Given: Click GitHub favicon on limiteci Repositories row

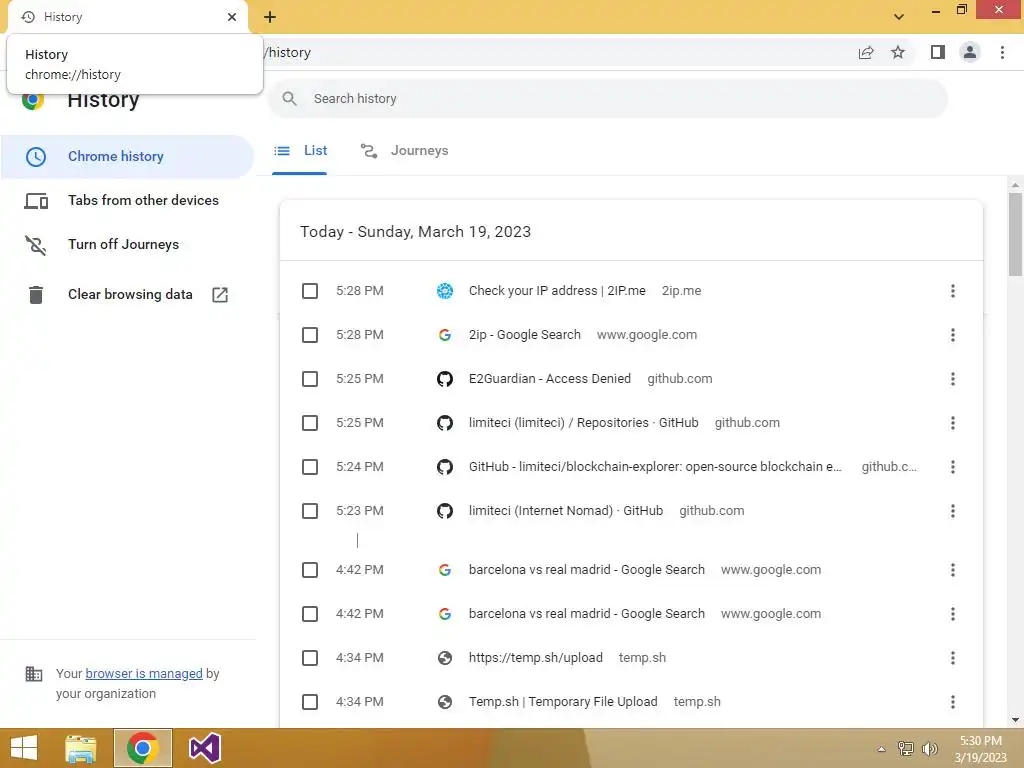Looking at the screenshot, I should coord(445,423).
